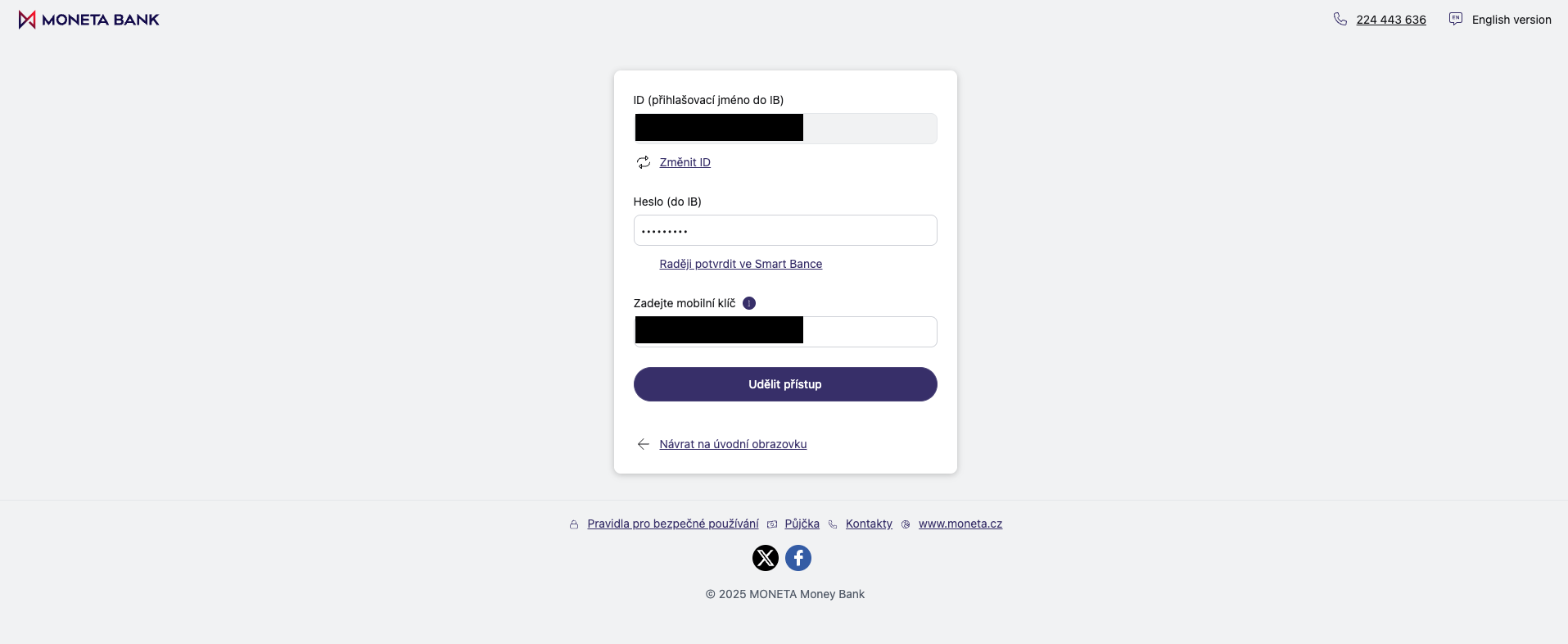Focus the Heslo password field

pyautogui.click(x=785, y=230)
